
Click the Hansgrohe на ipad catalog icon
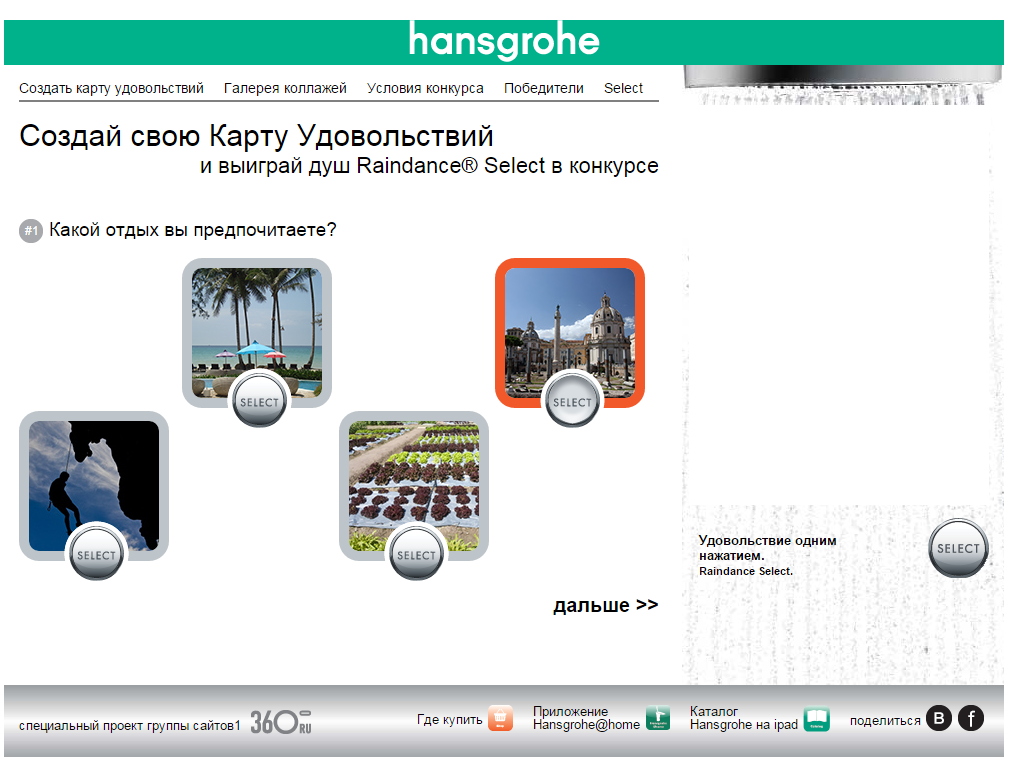(x=815, y=716)
